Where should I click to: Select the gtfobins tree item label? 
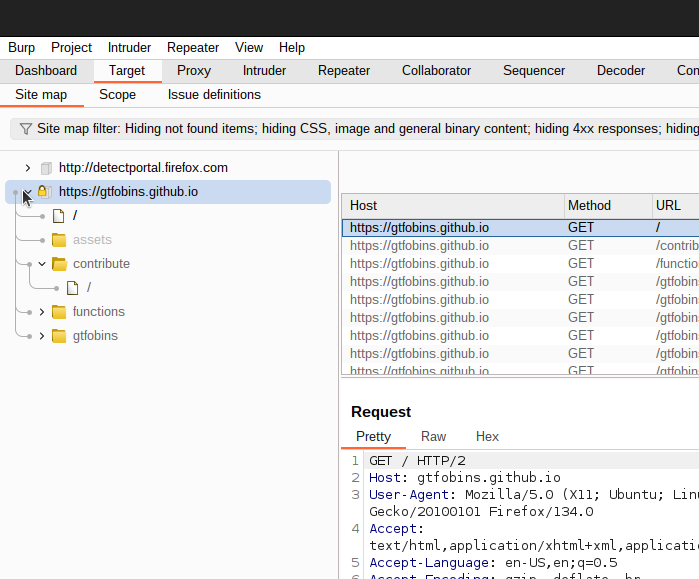tap(95, 336)
